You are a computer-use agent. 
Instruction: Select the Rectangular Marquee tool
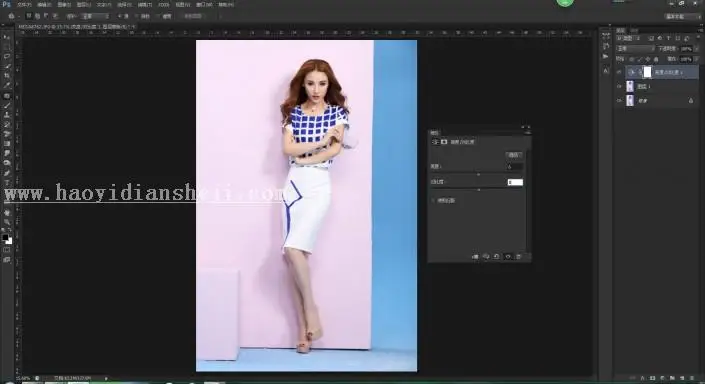pos(7,47)
